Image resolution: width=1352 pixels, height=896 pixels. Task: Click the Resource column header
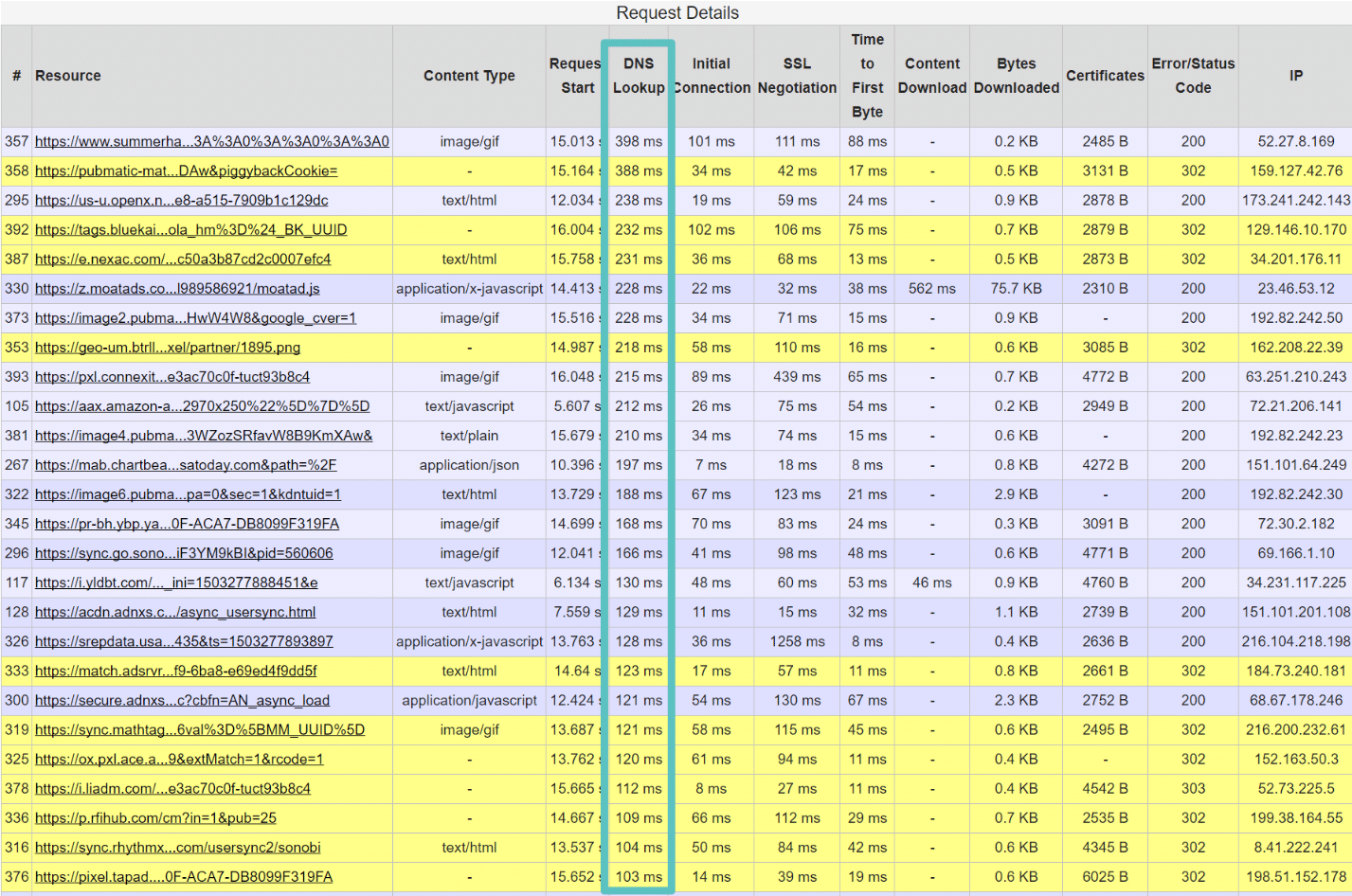click(67, 75)
